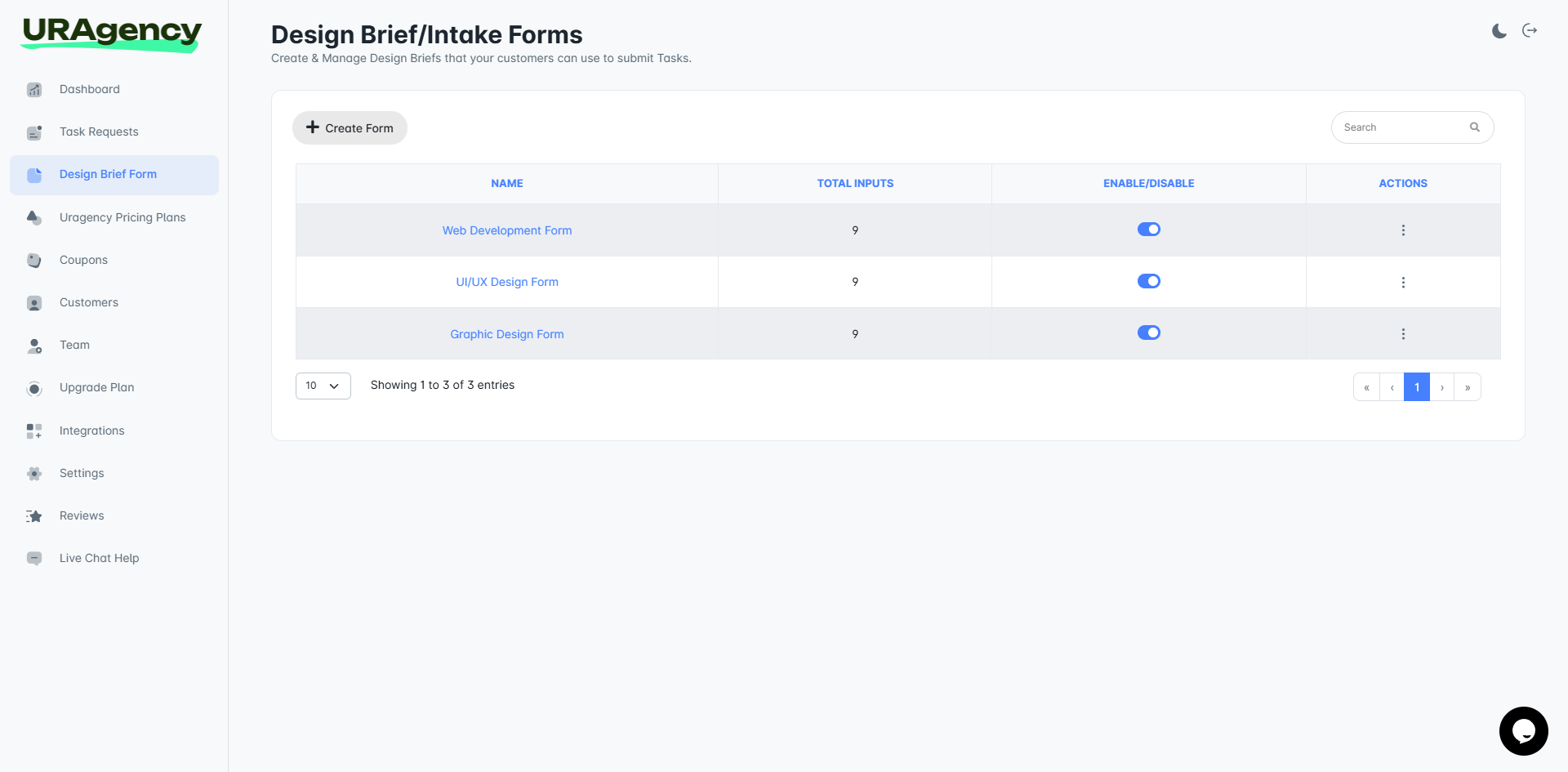
Task: Open the Reviews menu item
Action: point(82,515)
